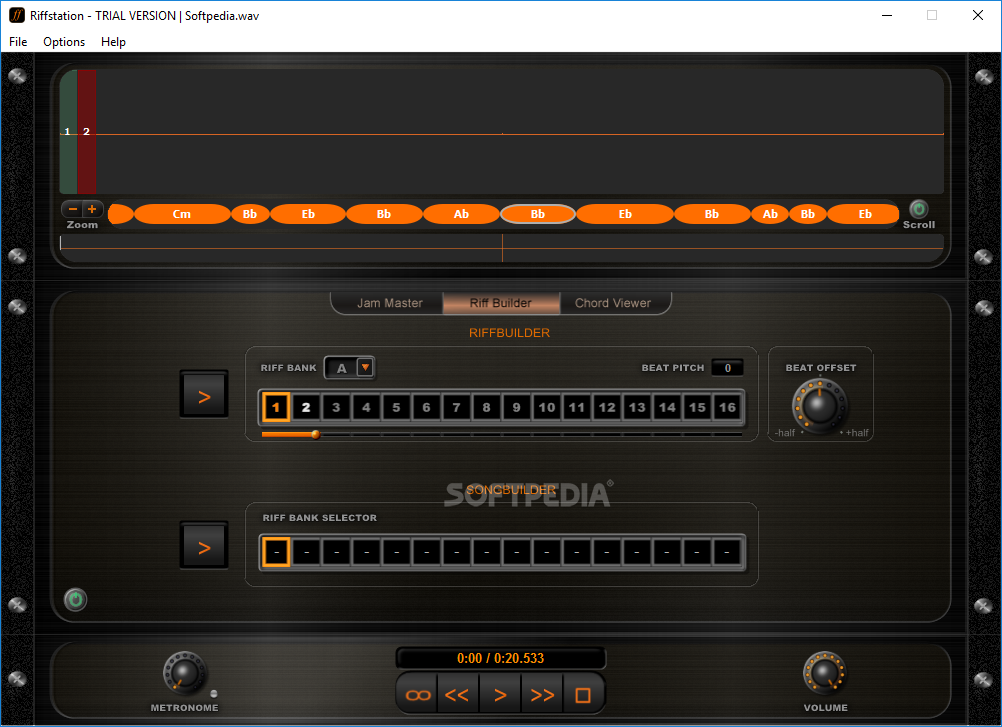Click the red beat 2 region in waveform
The image size is (1002, 727).
coord(87,132)
